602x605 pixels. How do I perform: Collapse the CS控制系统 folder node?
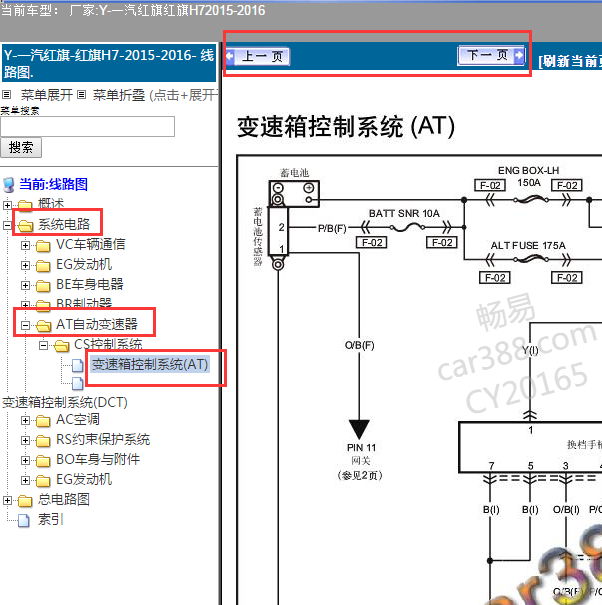coord(44,345)
